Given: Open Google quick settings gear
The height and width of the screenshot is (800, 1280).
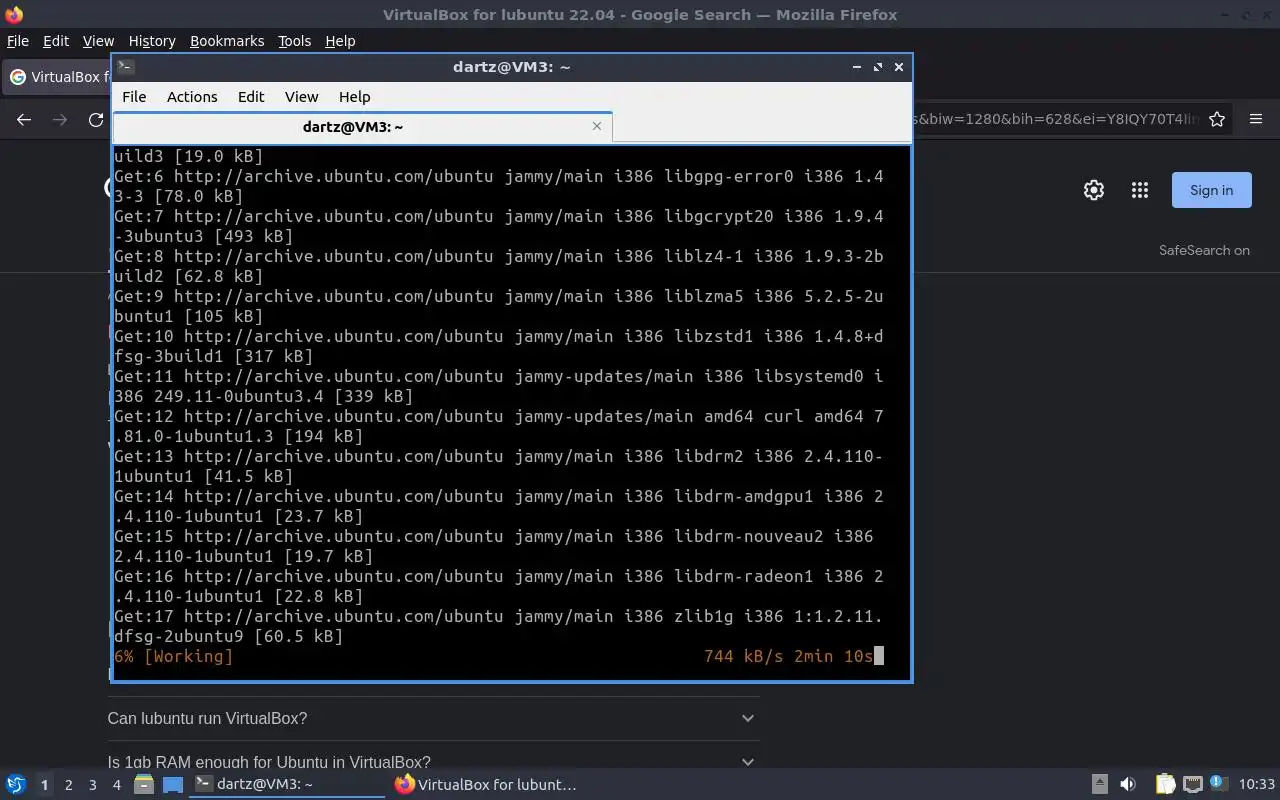Looking at the screenshot, I should 1094,190.
